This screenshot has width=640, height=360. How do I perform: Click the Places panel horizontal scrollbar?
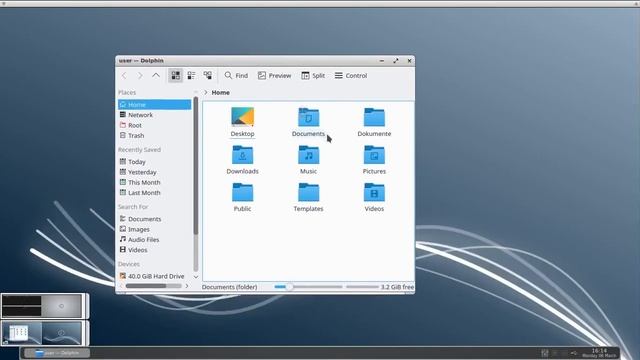pos(153,286)
